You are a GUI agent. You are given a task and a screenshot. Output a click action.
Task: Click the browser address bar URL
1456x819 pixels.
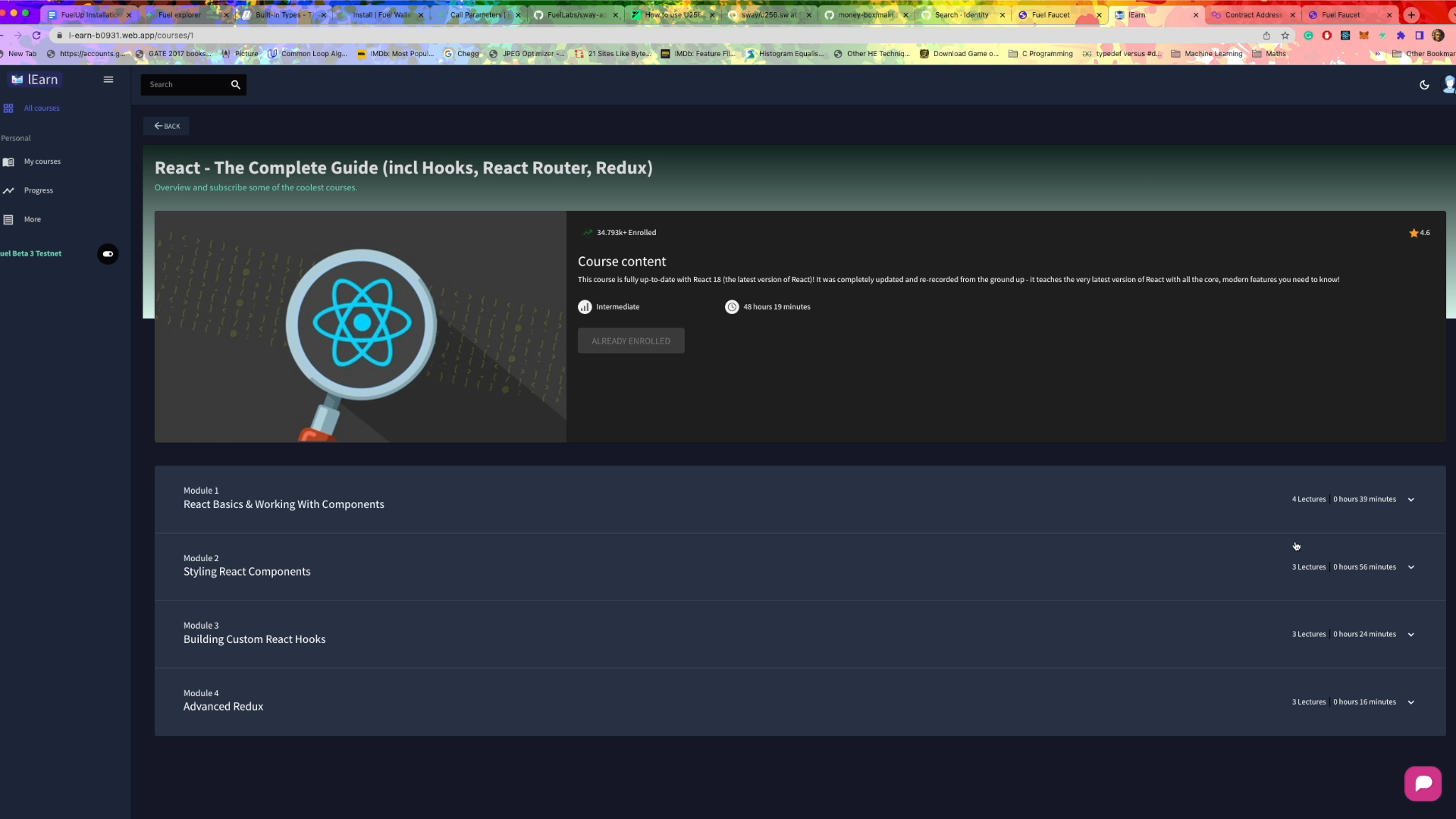point(130,36)
